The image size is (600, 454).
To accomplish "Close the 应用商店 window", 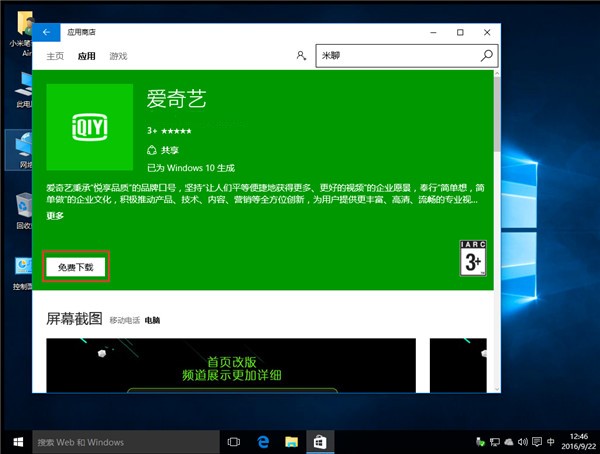I will [487, 33].
